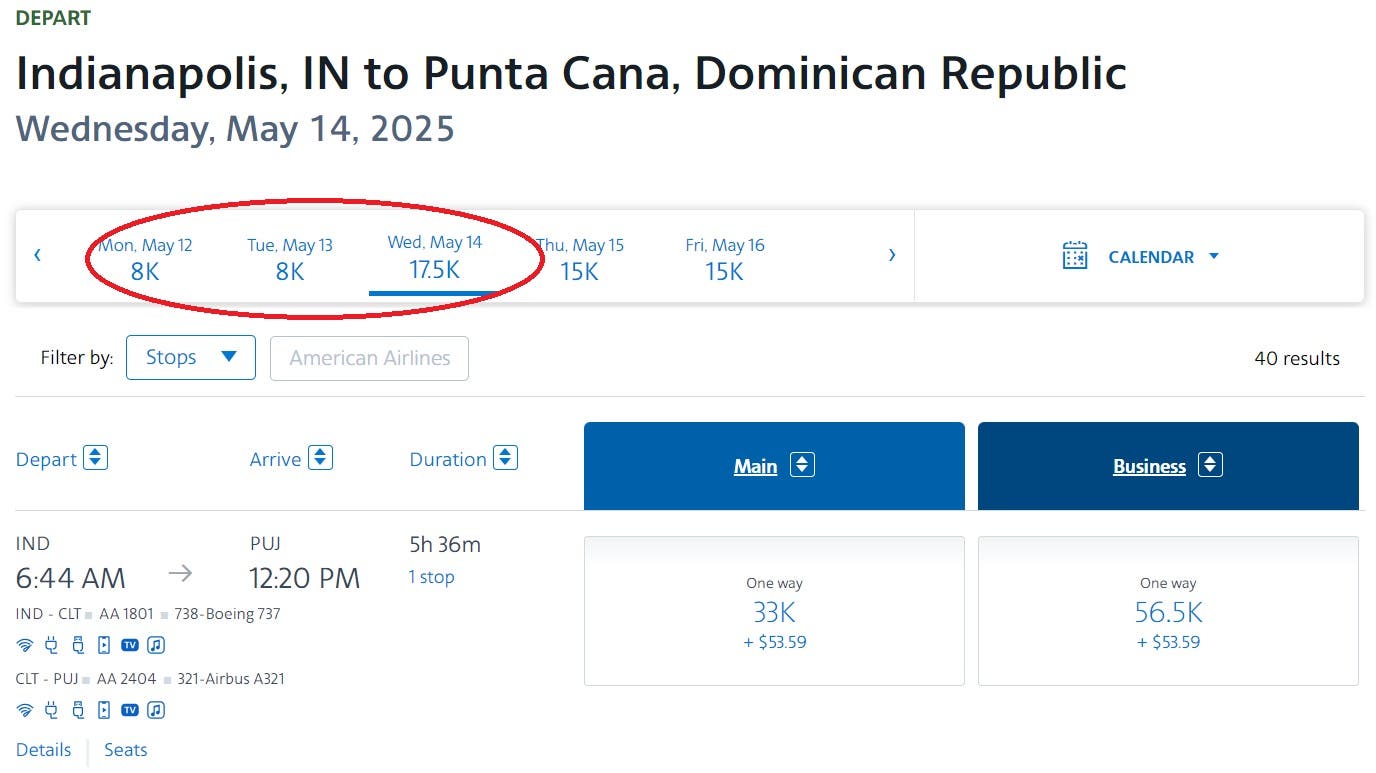
Task: Click live TV icon for IND - CLT
Action: [130, 645]
